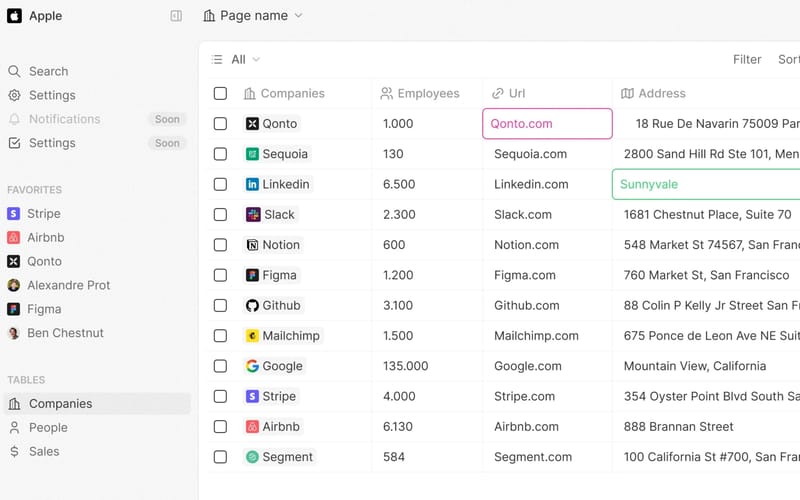Click the Github.com url cell
The image size is (800, 500).
pyautogui.click(x=547, y=306)
